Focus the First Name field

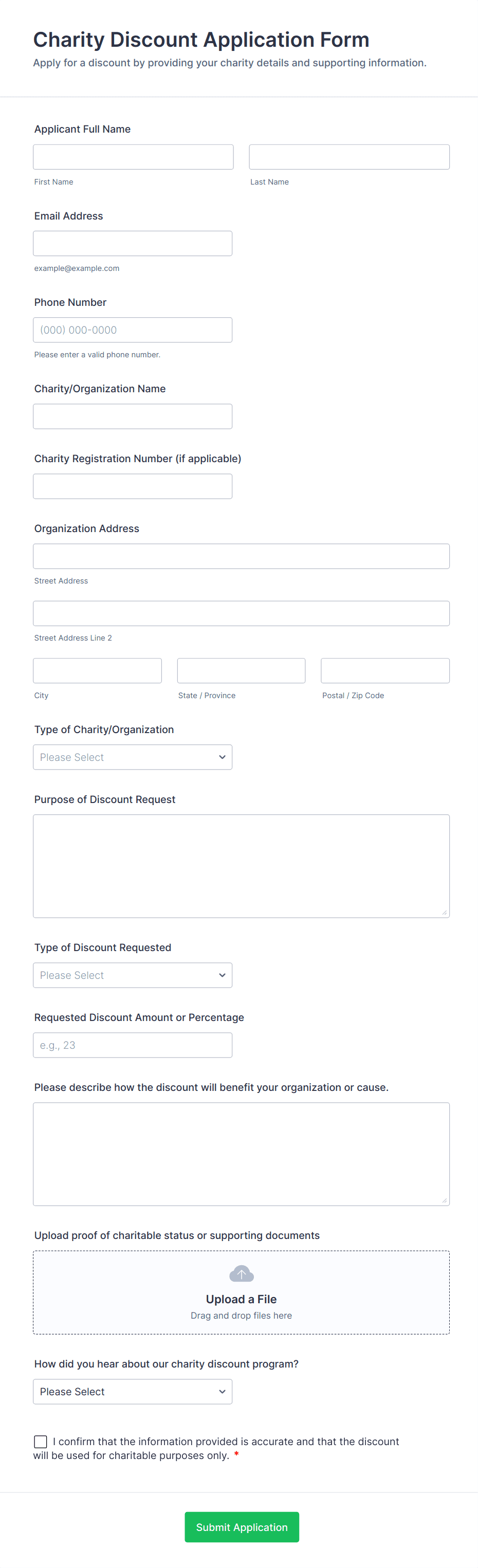133,157
